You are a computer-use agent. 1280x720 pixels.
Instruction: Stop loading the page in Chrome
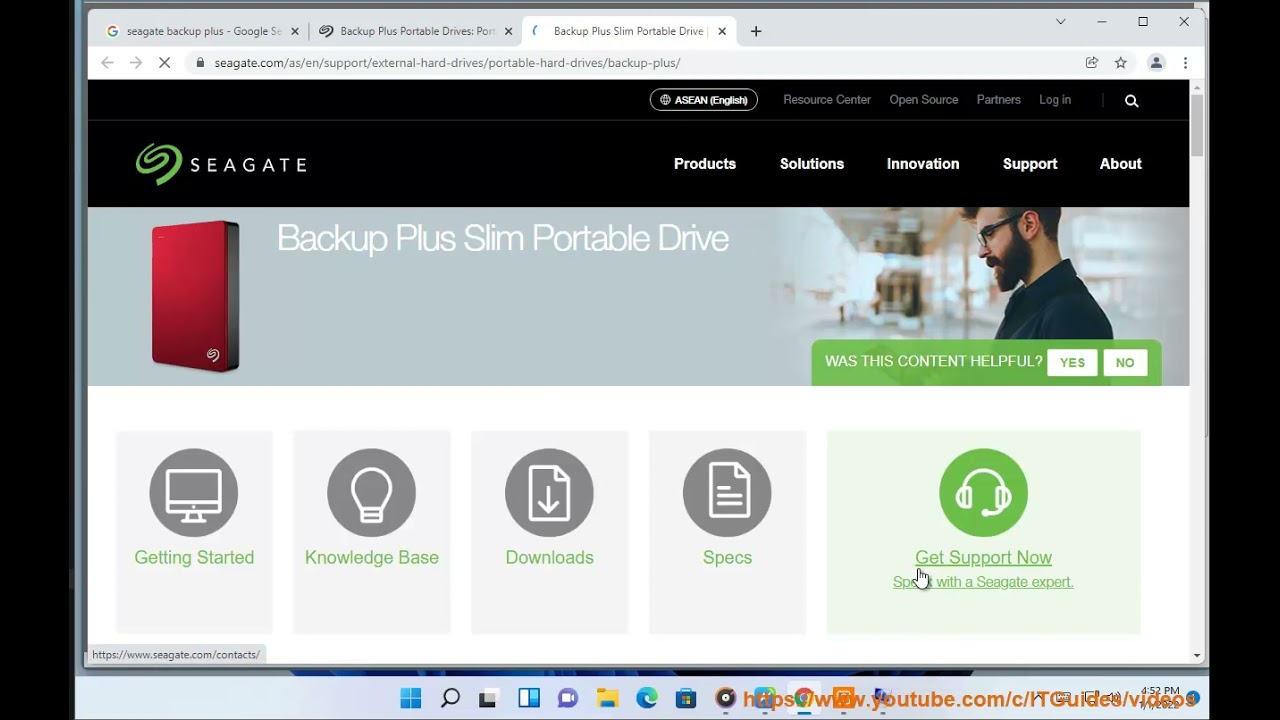coord(165,62)
